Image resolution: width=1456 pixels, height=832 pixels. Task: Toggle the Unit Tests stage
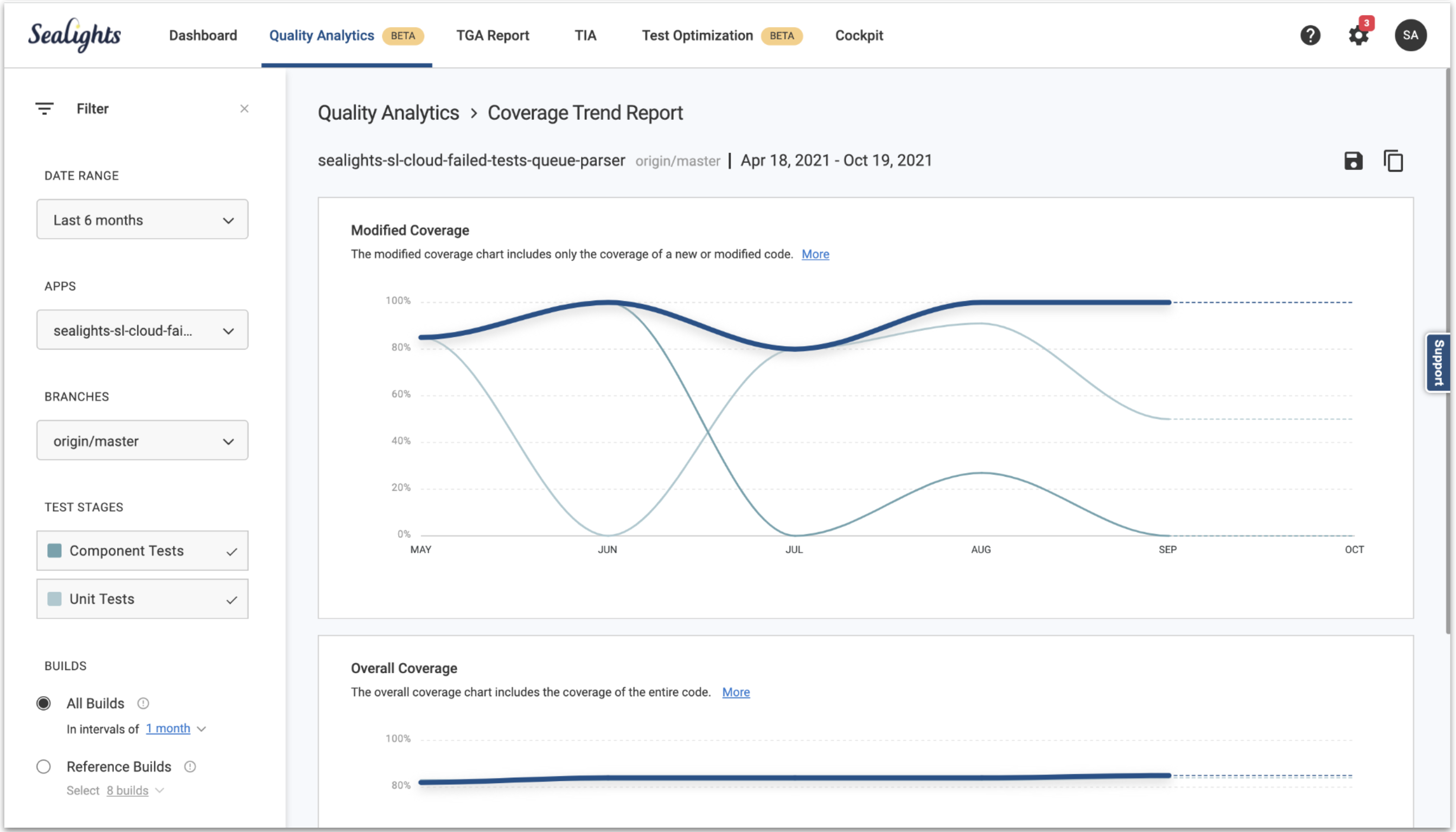tap(142, 599)
